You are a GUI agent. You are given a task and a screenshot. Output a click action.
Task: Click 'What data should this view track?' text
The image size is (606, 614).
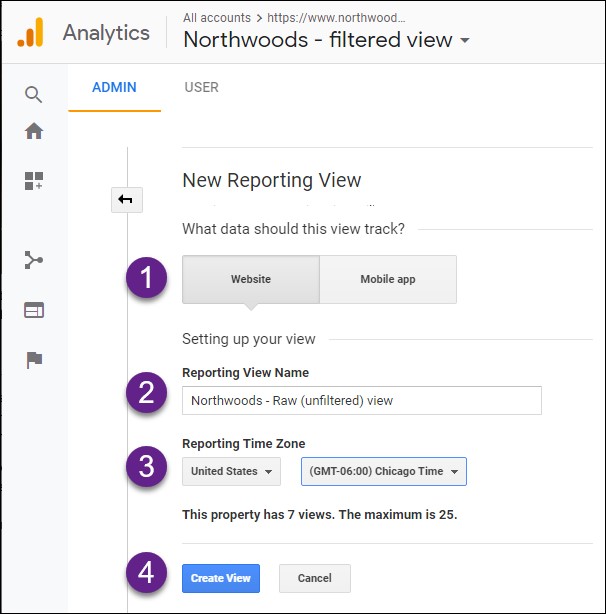click(294, 229)
